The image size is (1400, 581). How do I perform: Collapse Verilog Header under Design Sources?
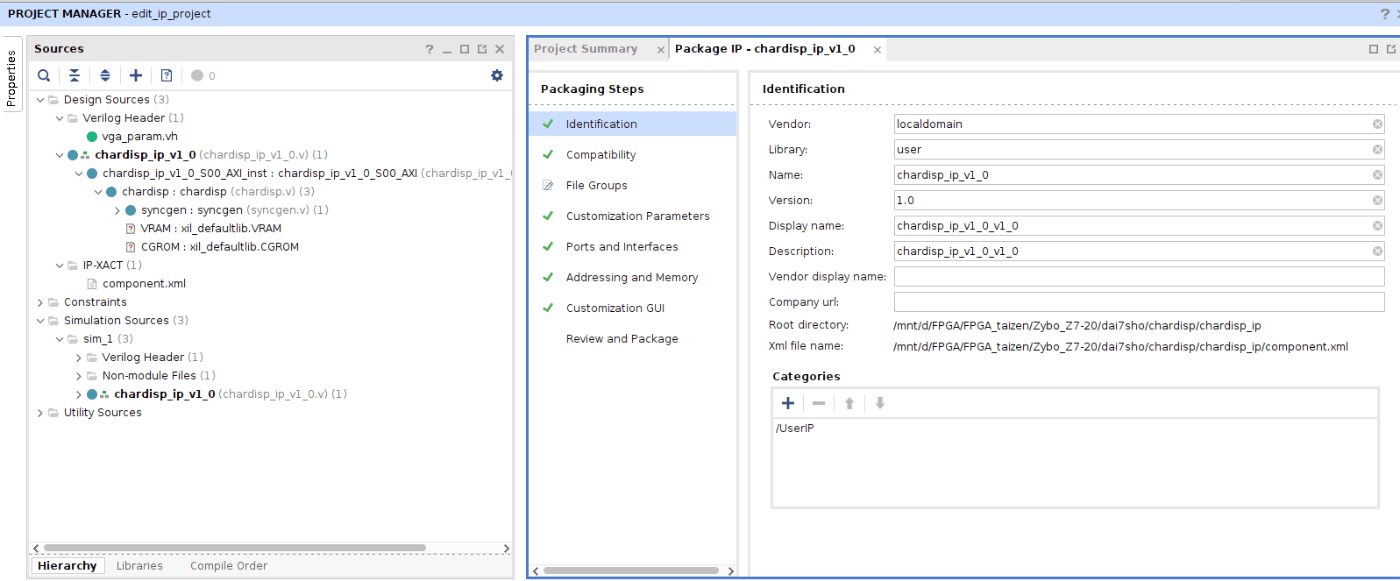click(60, 118)
